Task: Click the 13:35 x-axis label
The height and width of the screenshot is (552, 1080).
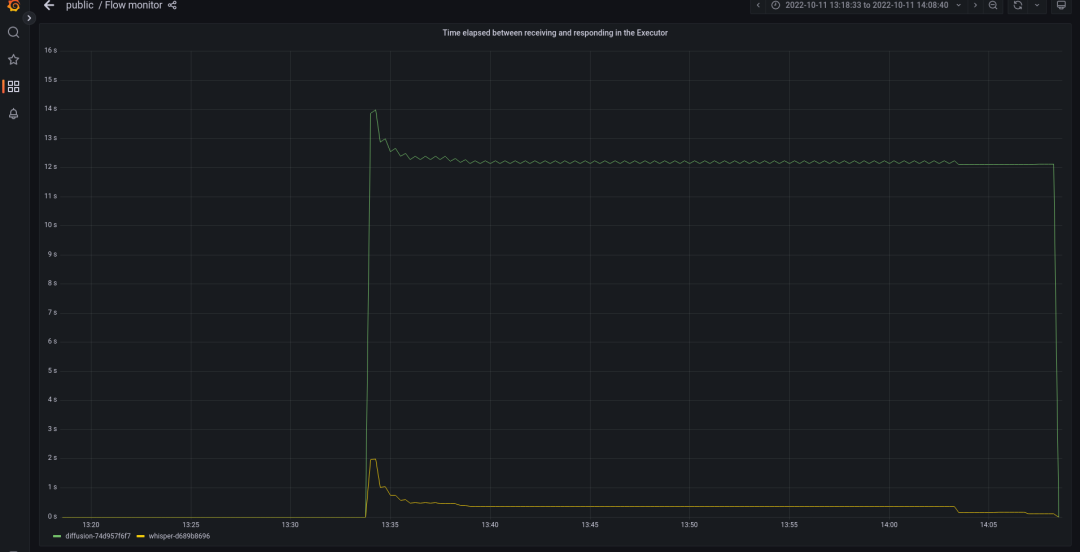Action: tap(390, 524)
